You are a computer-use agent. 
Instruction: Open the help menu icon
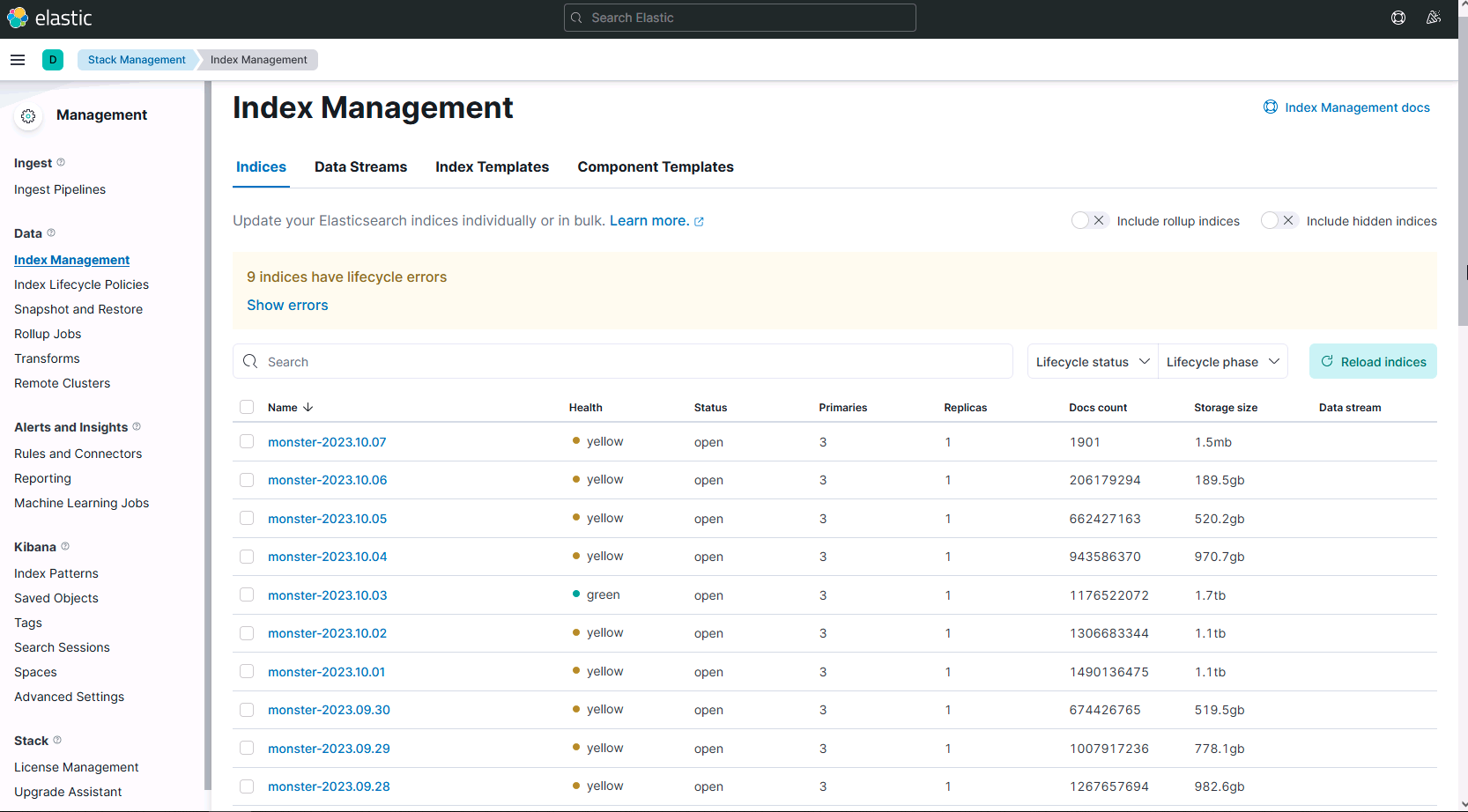pos(1398,18)
